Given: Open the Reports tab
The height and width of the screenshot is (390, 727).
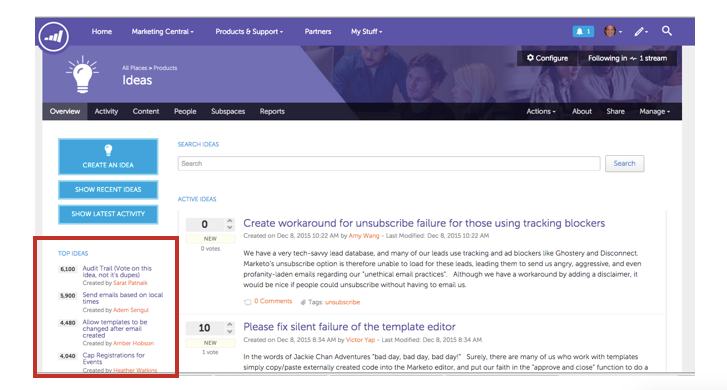Looking at the screenshot, I should pos(272,111).
